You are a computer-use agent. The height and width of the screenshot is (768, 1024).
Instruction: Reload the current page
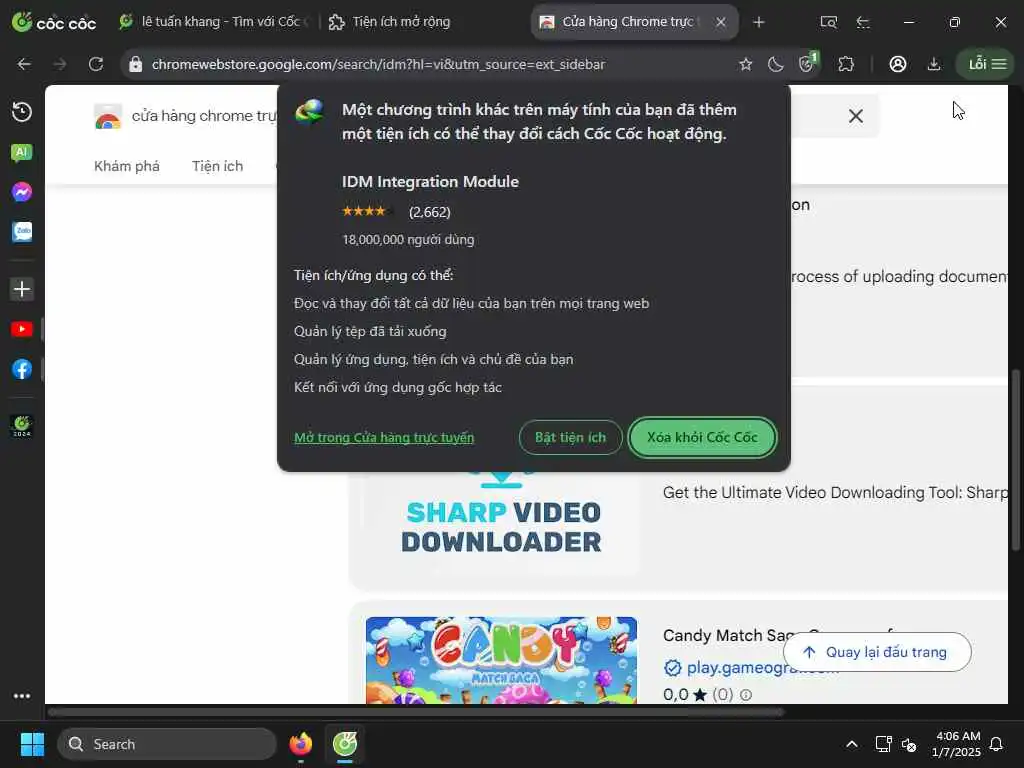[x=96, y=64]
